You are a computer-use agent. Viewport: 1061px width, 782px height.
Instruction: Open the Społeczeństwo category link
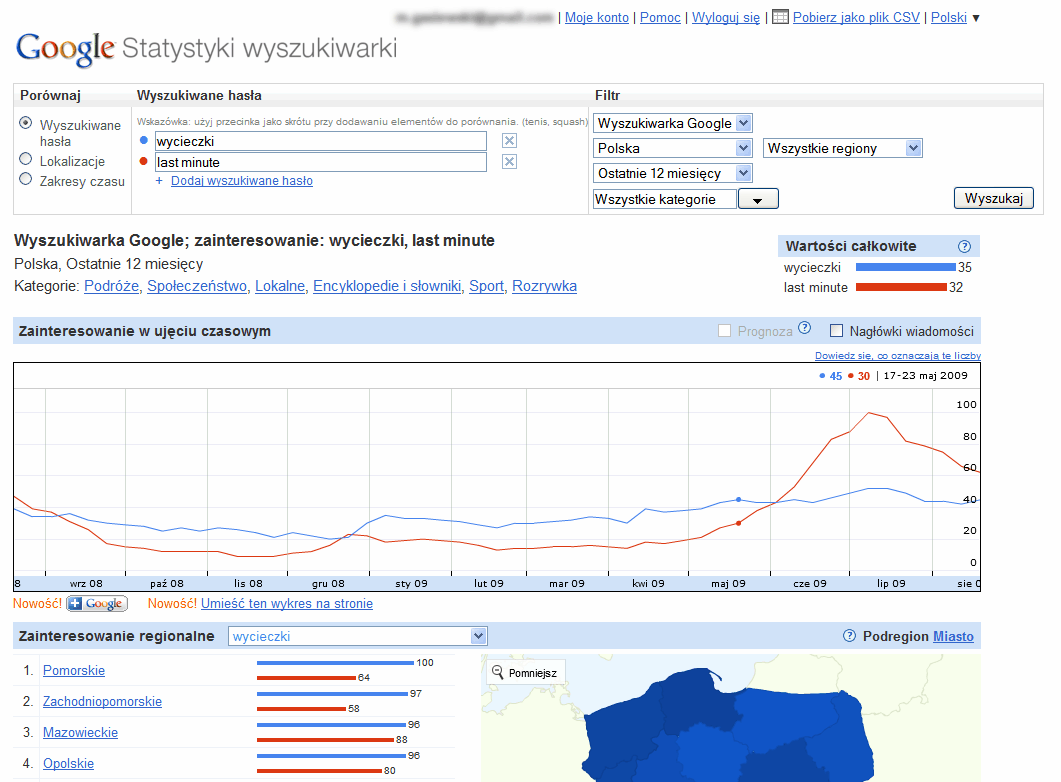tap(197, 286)
